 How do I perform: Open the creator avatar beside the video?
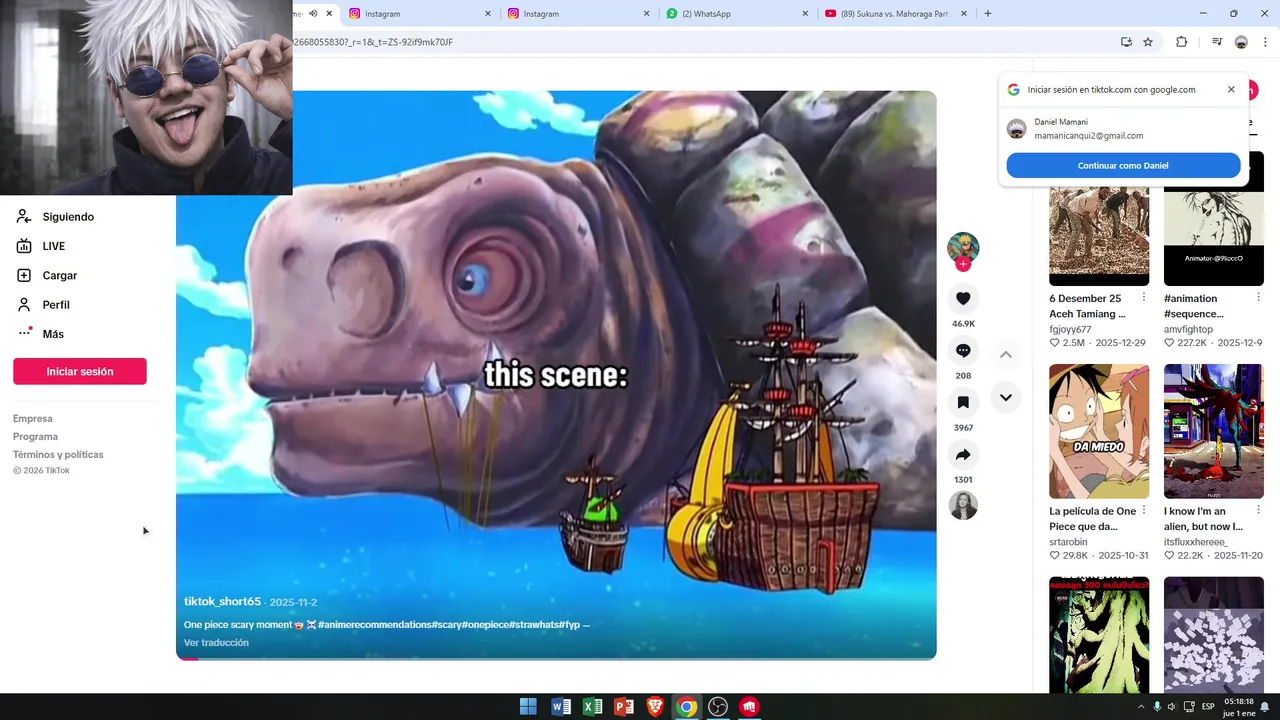click(963, 247)
